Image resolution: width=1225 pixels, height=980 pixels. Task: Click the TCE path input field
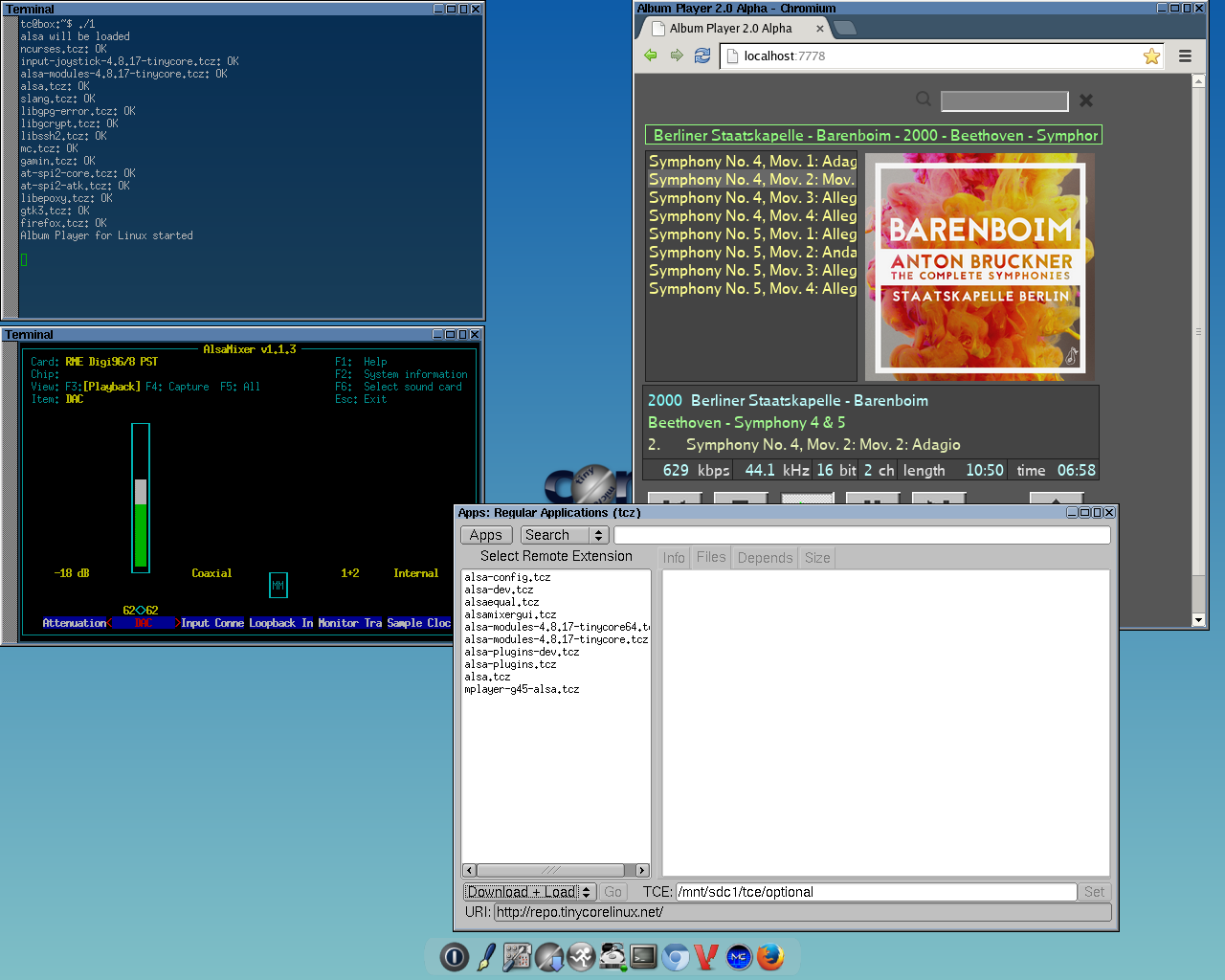tap(876, 892)
